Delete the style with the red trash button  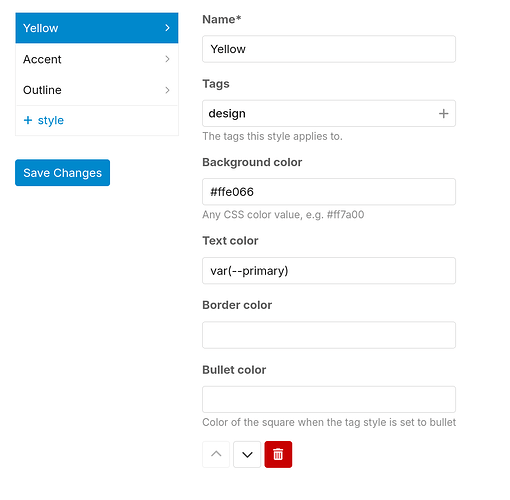click(x=278, y=454)
